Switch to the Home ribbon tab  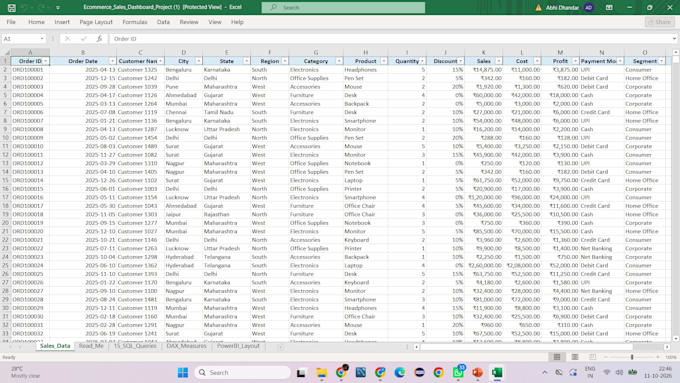36,22
